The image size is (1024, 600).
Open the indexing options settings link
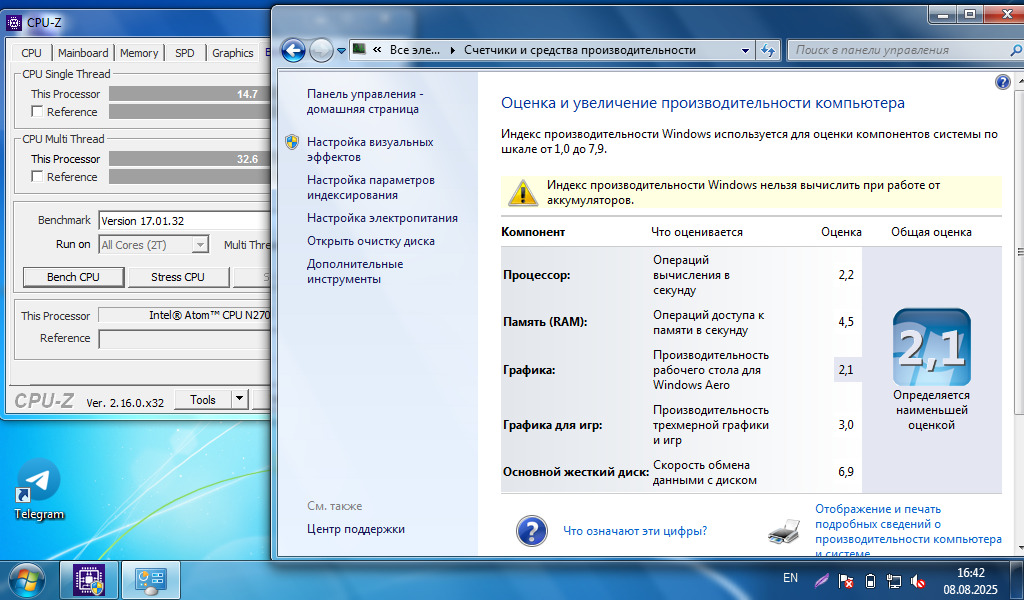pyautogui.click(x=370, y=187)
